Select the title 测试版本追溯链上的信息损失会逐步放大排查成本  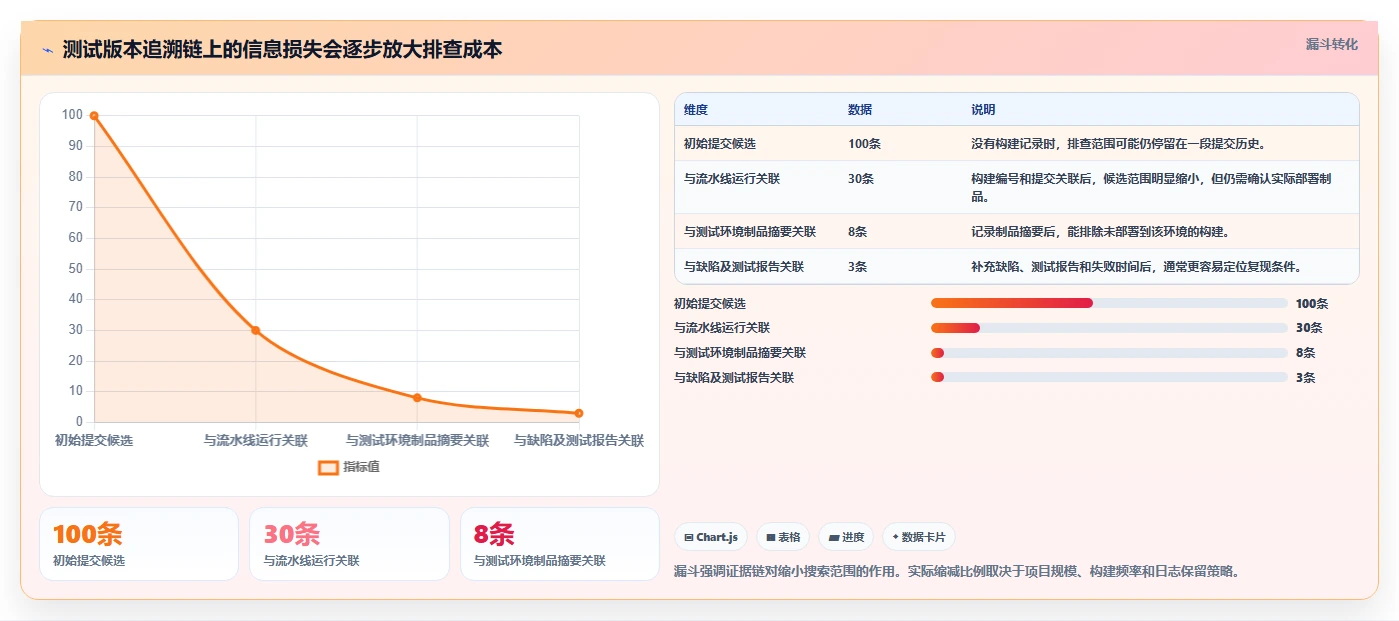(282, 50)
